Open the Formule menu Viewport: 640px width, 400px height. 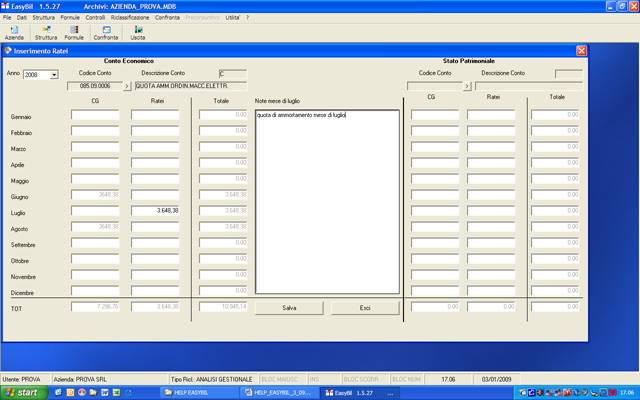click(70, 18)
